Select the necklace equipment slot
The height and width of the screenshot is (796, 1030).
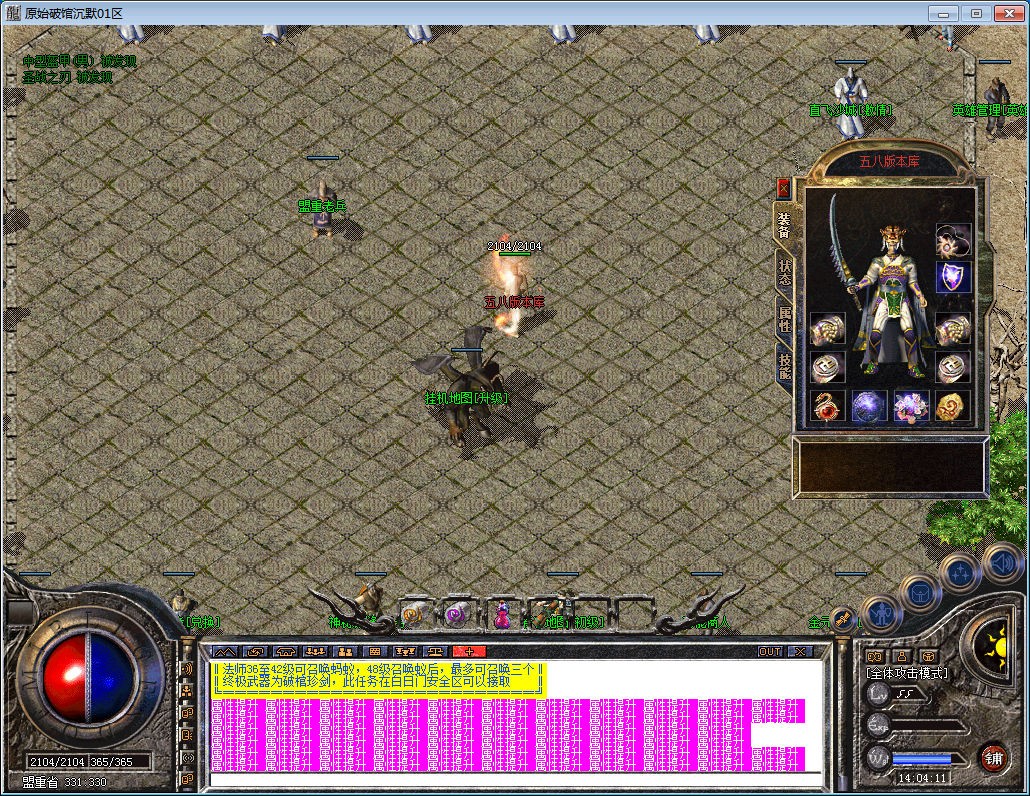pyautogui.click(x=953, y=240)
